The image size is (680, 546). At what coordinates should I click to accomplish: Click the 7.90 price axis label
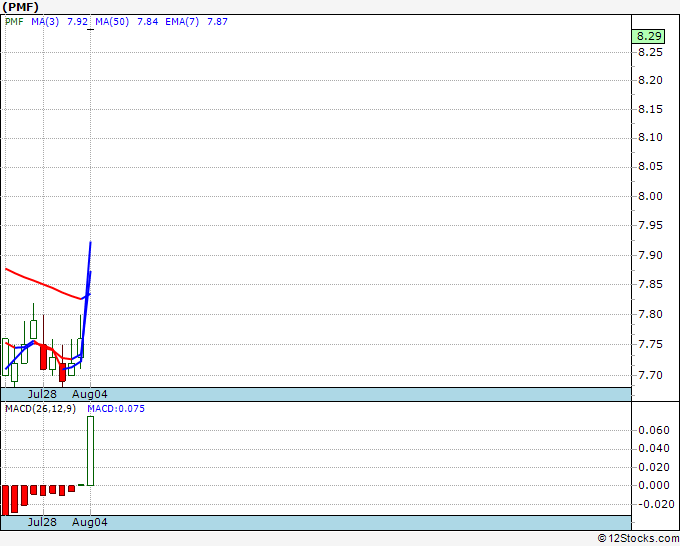(651, 255)
